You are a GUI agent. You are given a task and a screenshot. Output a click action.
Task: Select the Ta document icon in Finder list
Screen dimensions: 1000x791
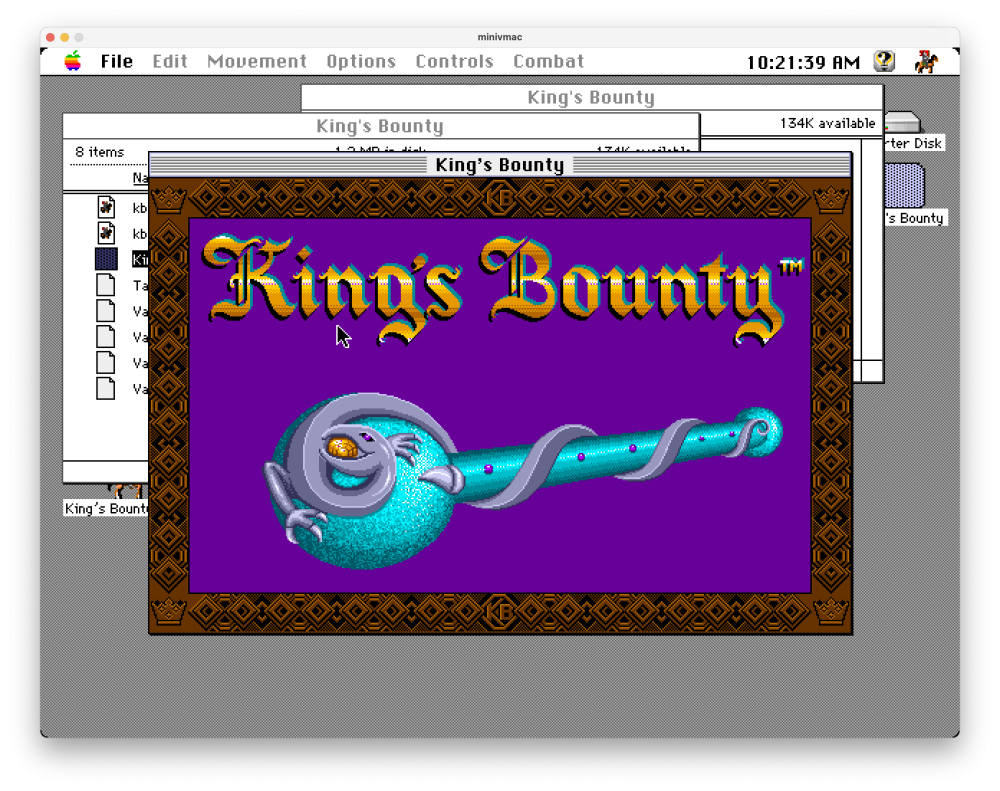106,285
